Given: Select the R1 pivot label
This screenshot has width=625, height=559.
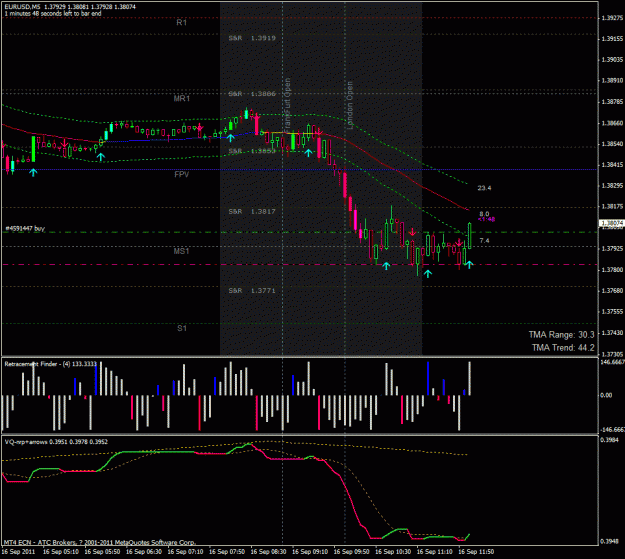Looking at the screenshot, I should click(x=181, y=23).
